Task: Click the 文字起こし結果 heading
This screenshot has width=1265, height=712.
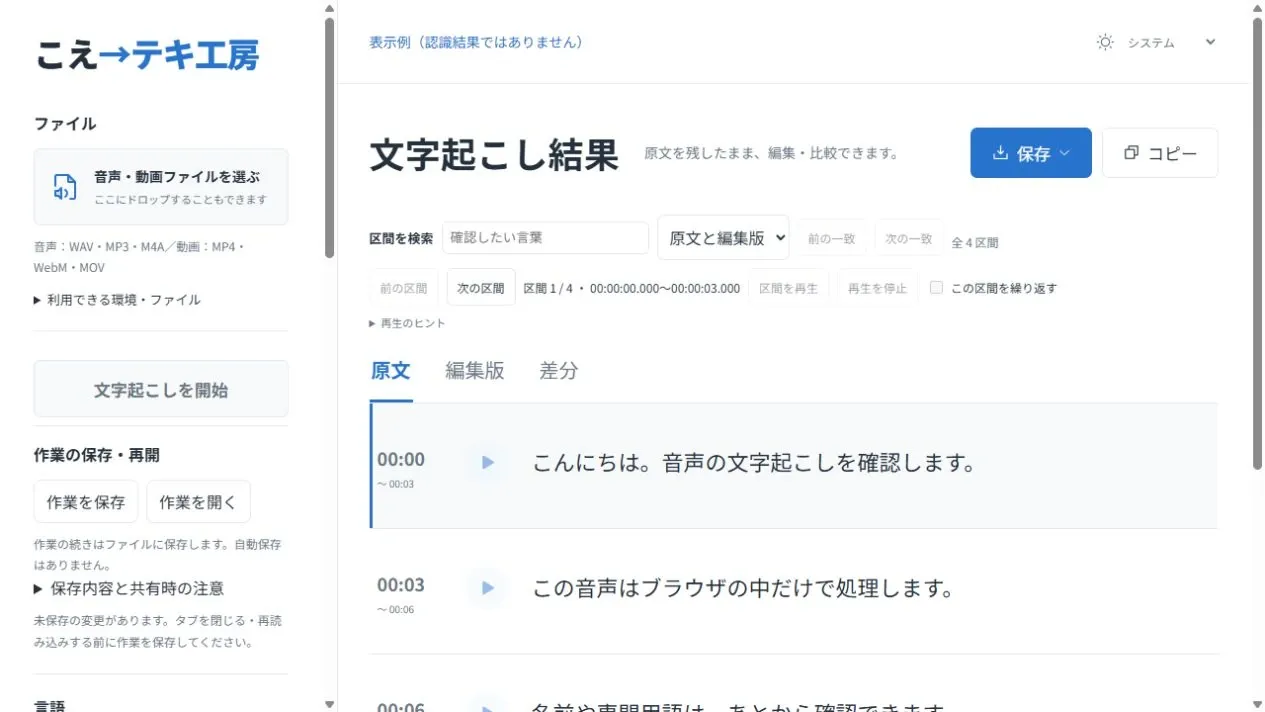Action: point(494,154)
